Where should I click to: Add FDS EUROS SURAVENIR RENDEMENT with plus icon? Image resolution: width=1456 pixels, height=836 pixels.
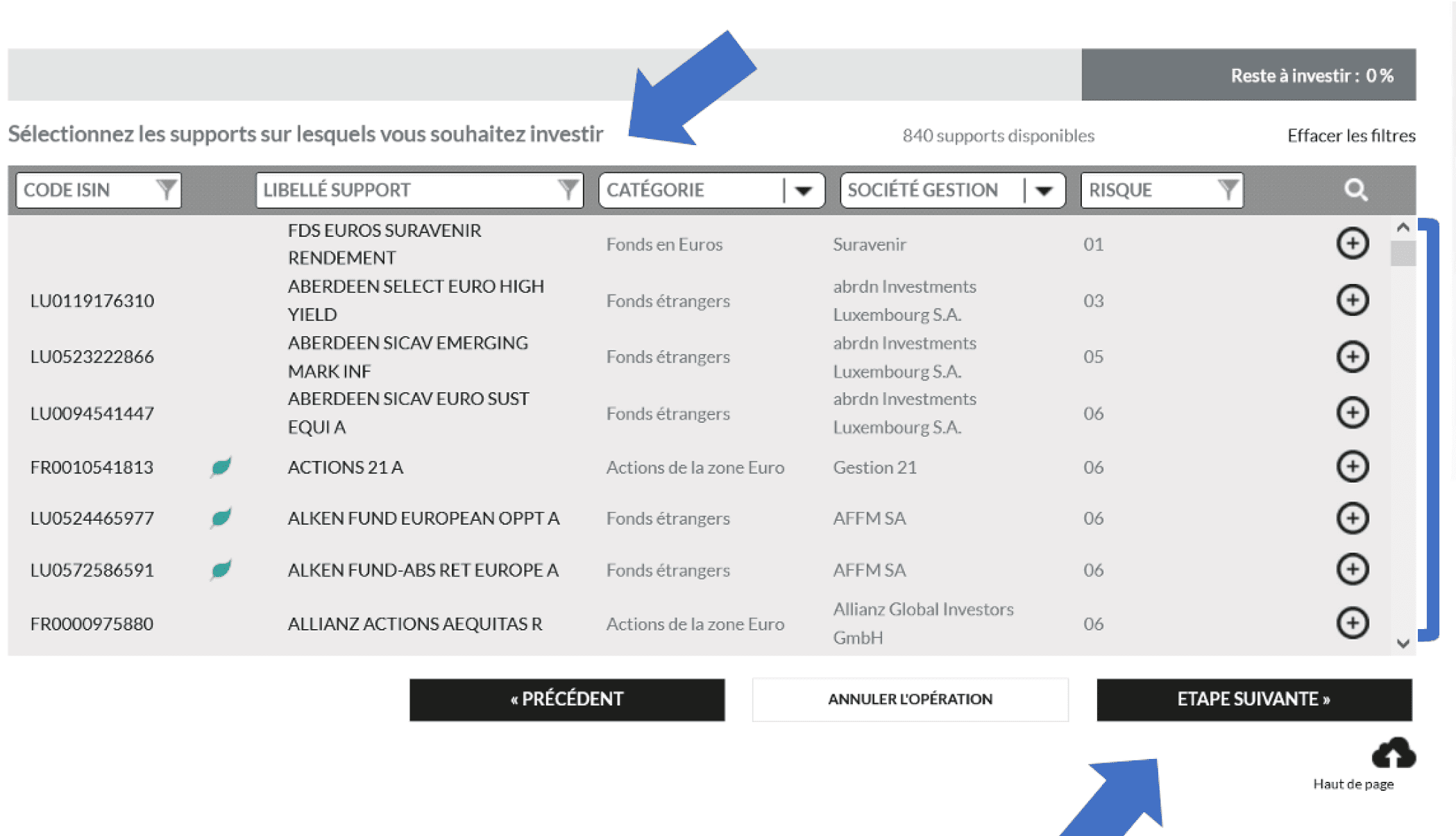tap(1351, 244)
